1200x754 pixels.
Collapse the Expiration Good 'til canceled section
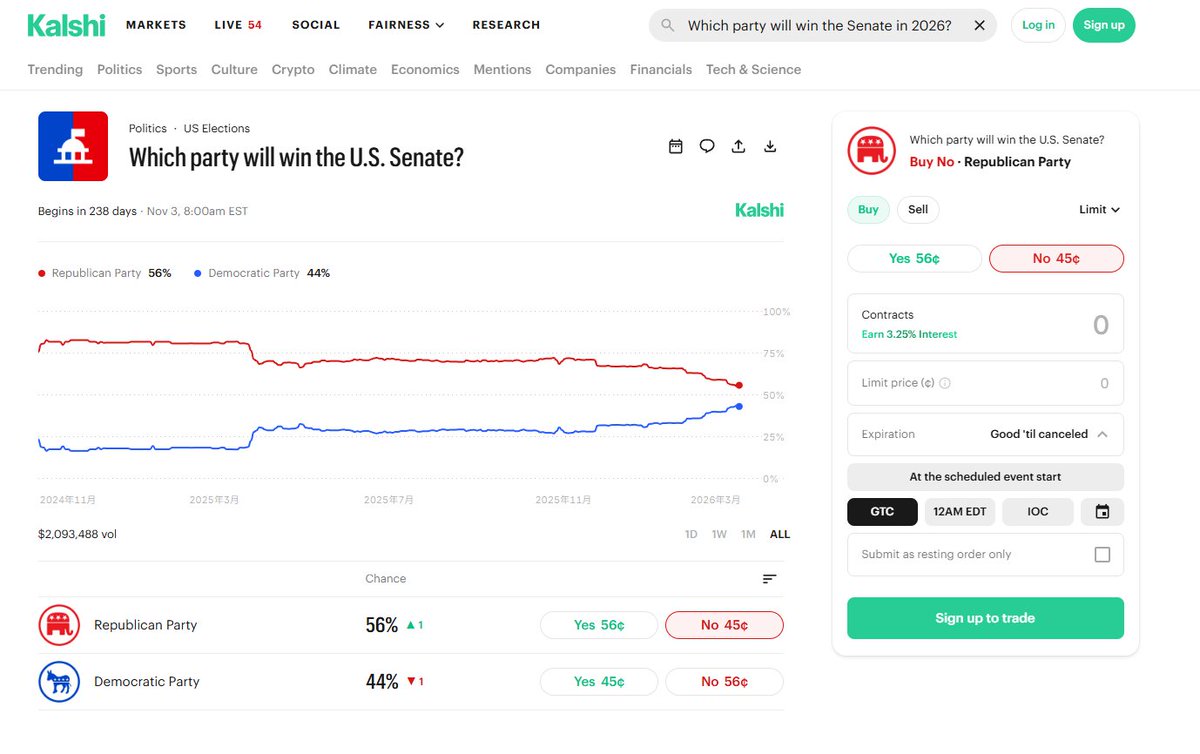point(1102,434)
